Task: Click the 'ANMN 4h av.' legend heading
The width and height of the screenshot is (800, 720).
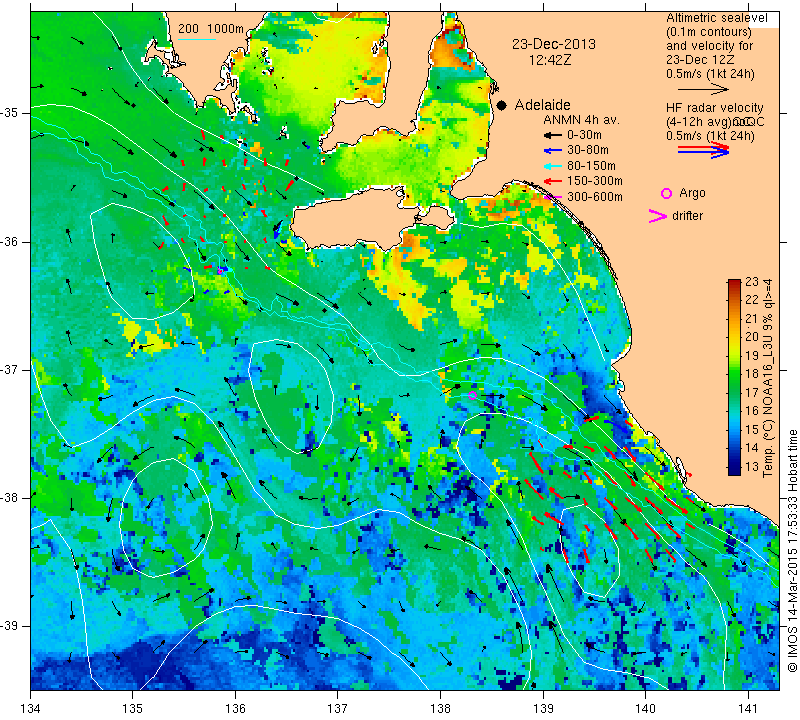Action: (581, 120)
